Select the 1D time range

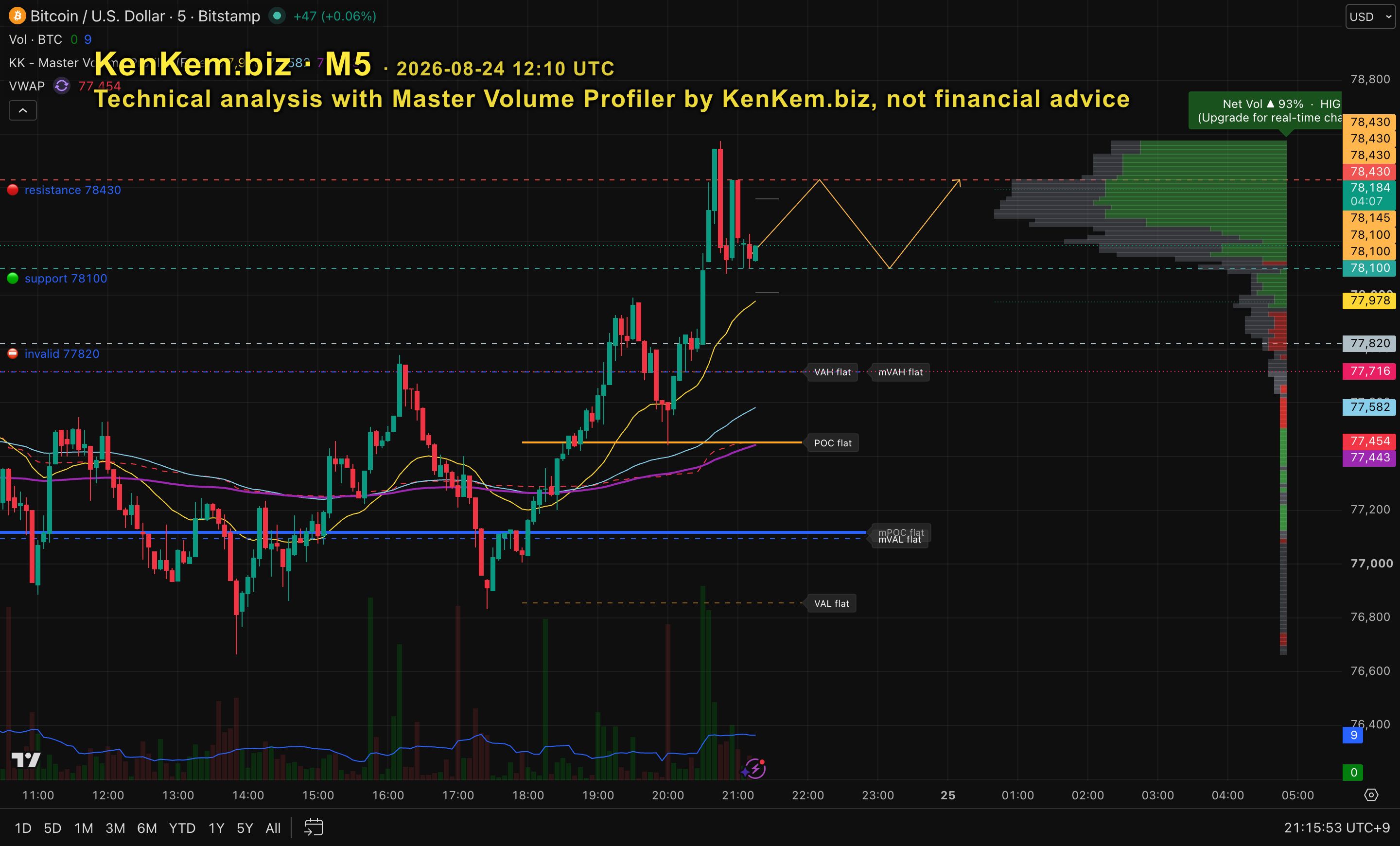coord(23,828)
